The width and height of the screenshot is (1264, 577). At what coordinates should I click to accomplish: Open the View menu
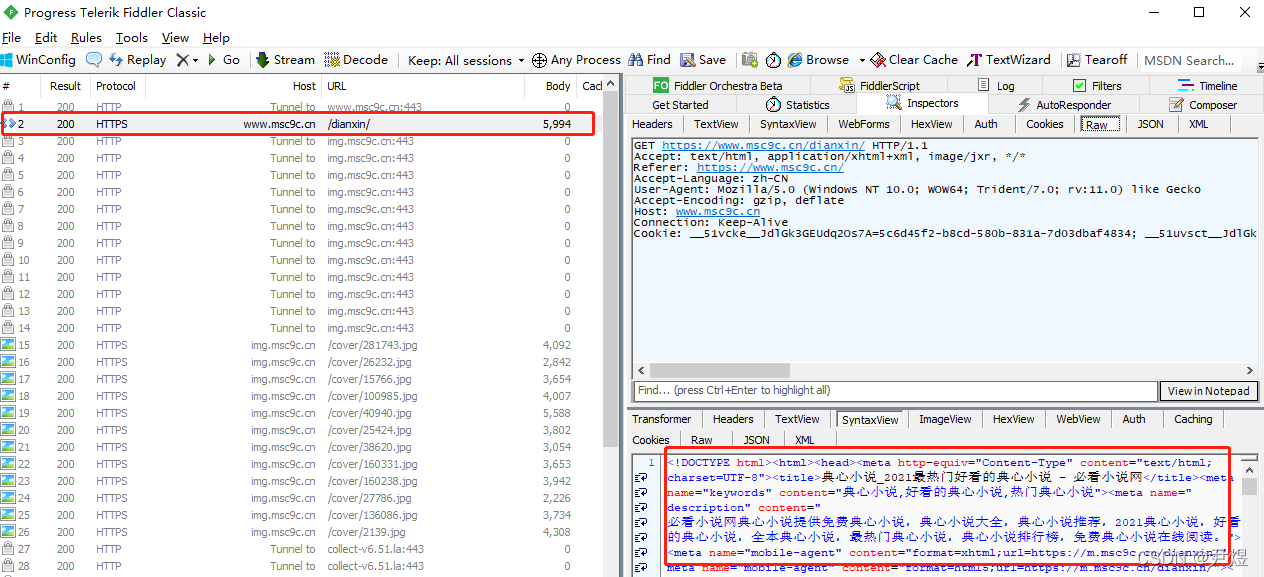tap(175, 38)
